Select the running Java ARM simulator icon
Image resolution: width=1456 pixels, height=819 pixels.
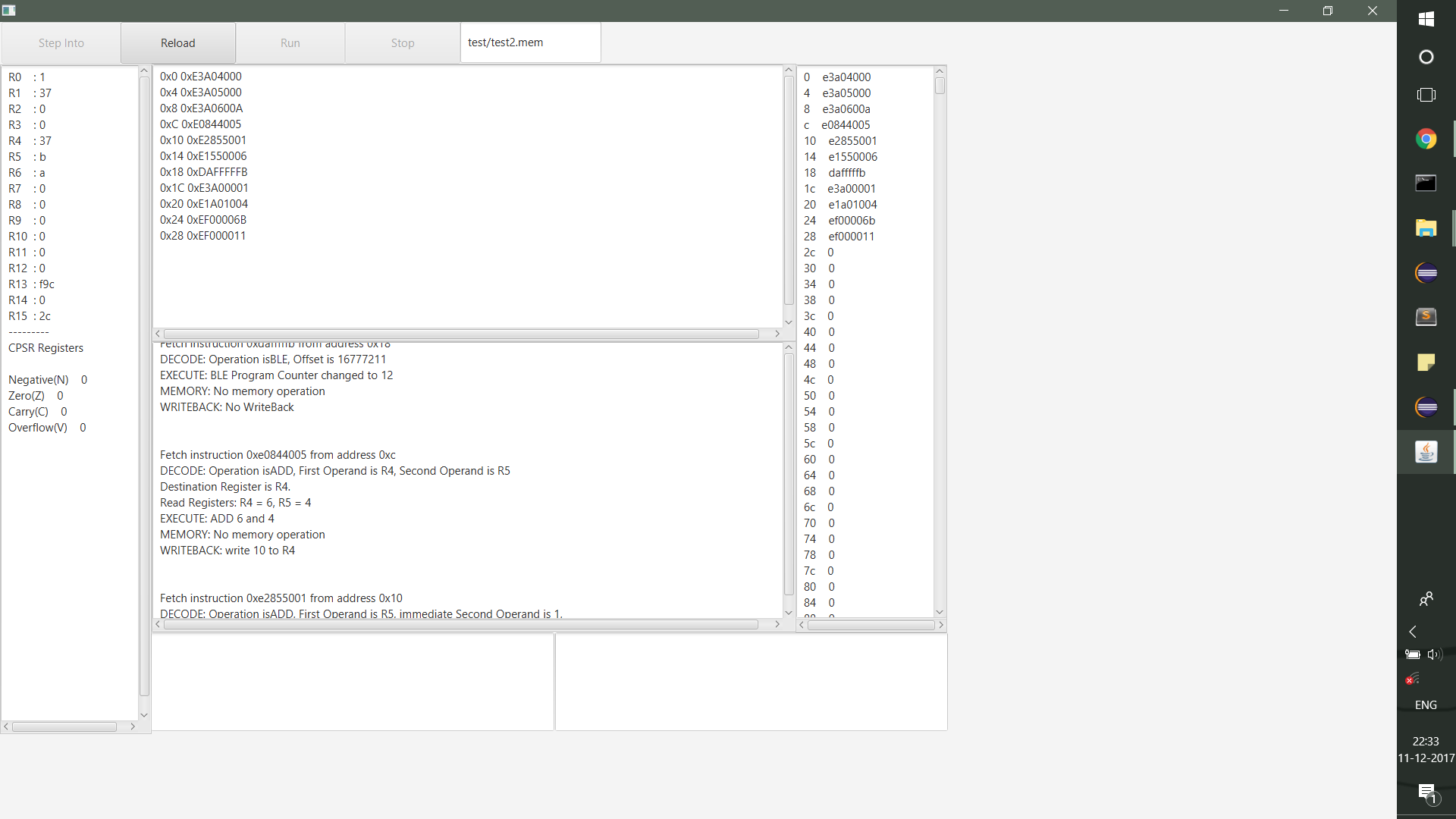[x=1426, y=452]
